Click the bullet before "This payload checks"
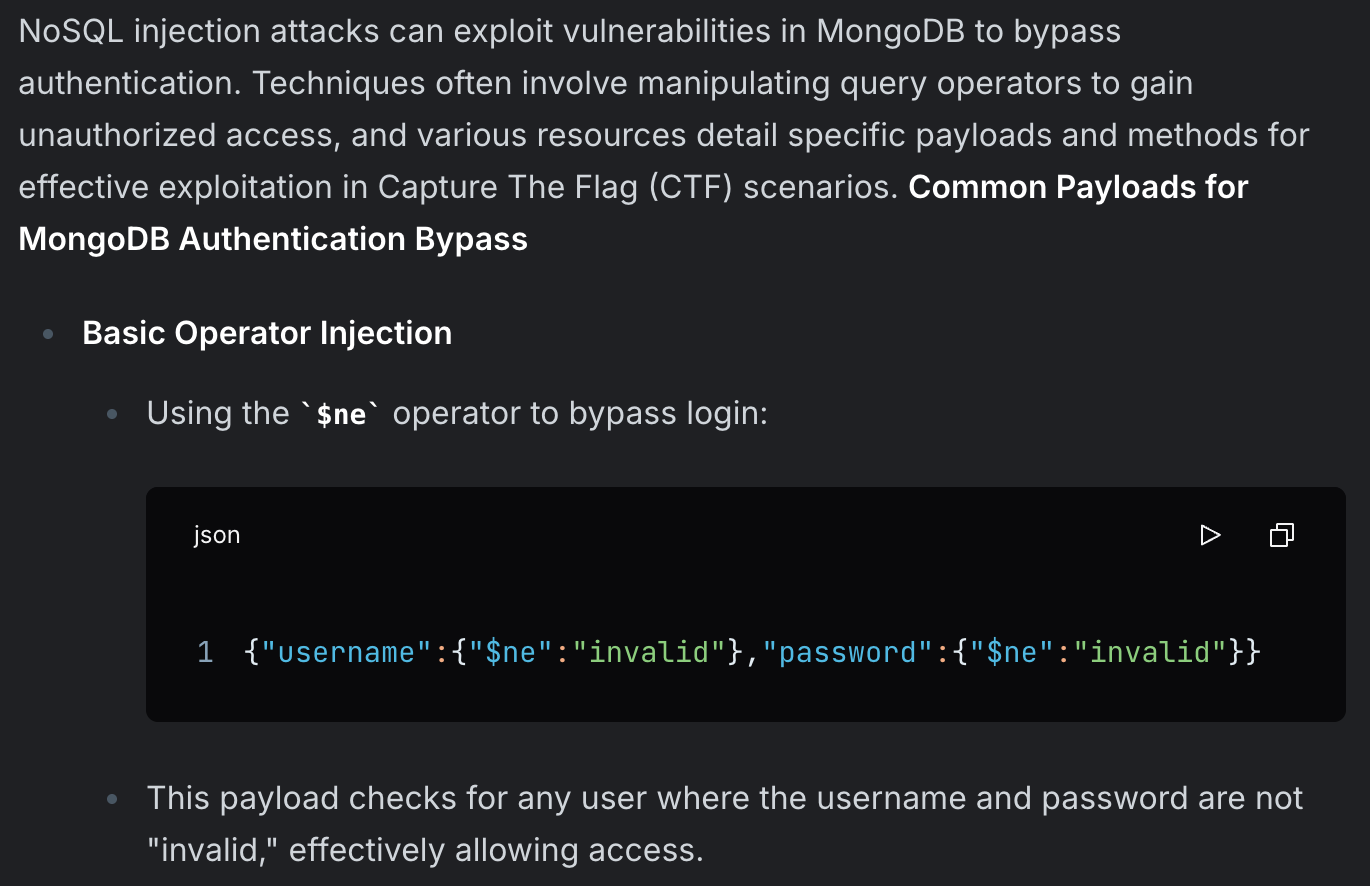 click(x=113, y=799)
